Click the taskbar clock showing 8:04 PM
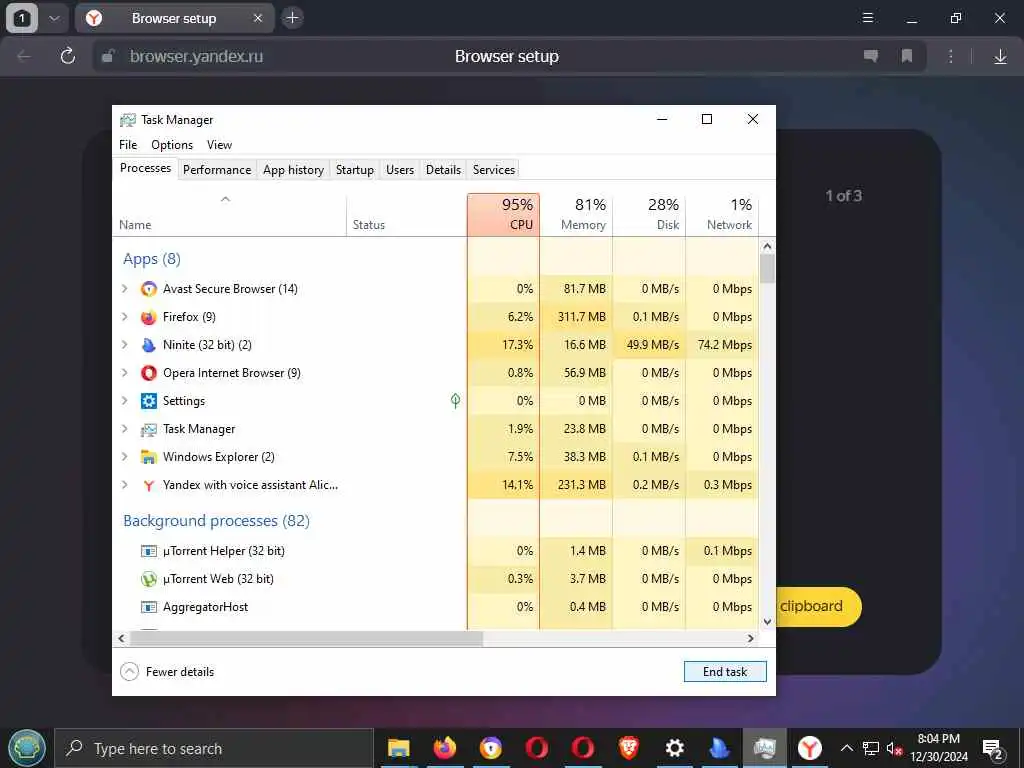This screenshot has height=768, width=1024. (938, 748)
